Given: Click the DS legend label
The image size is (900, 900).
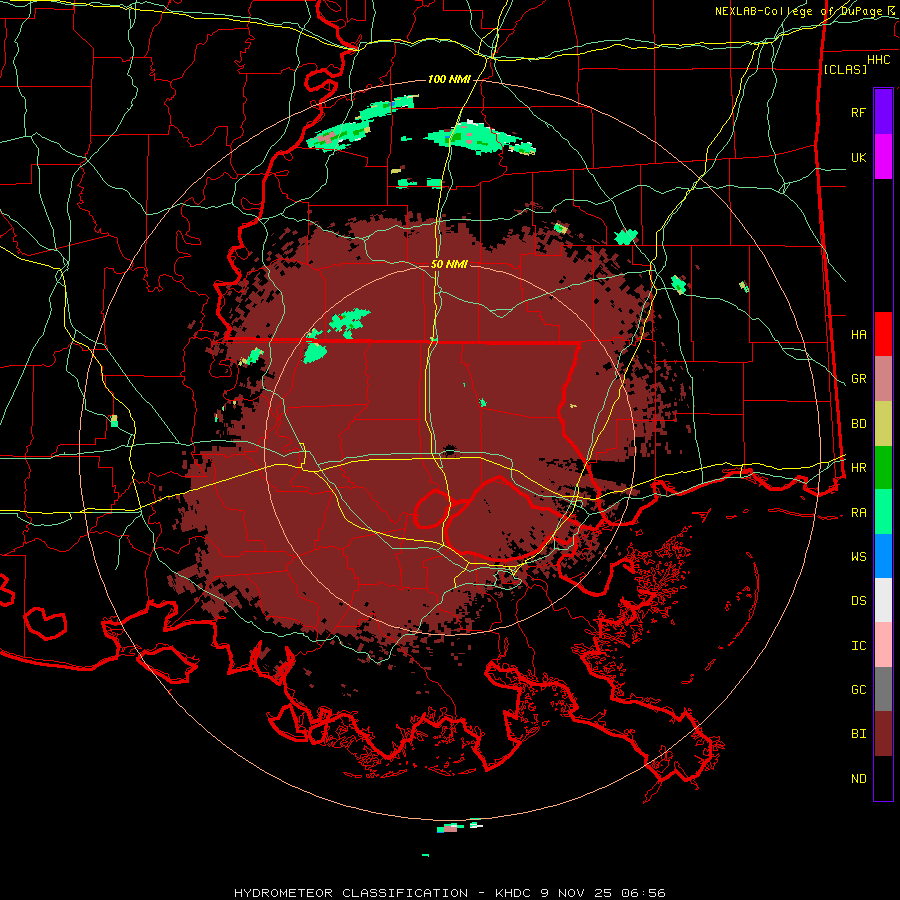Looking at the screenshot, I should coord(858,600).
